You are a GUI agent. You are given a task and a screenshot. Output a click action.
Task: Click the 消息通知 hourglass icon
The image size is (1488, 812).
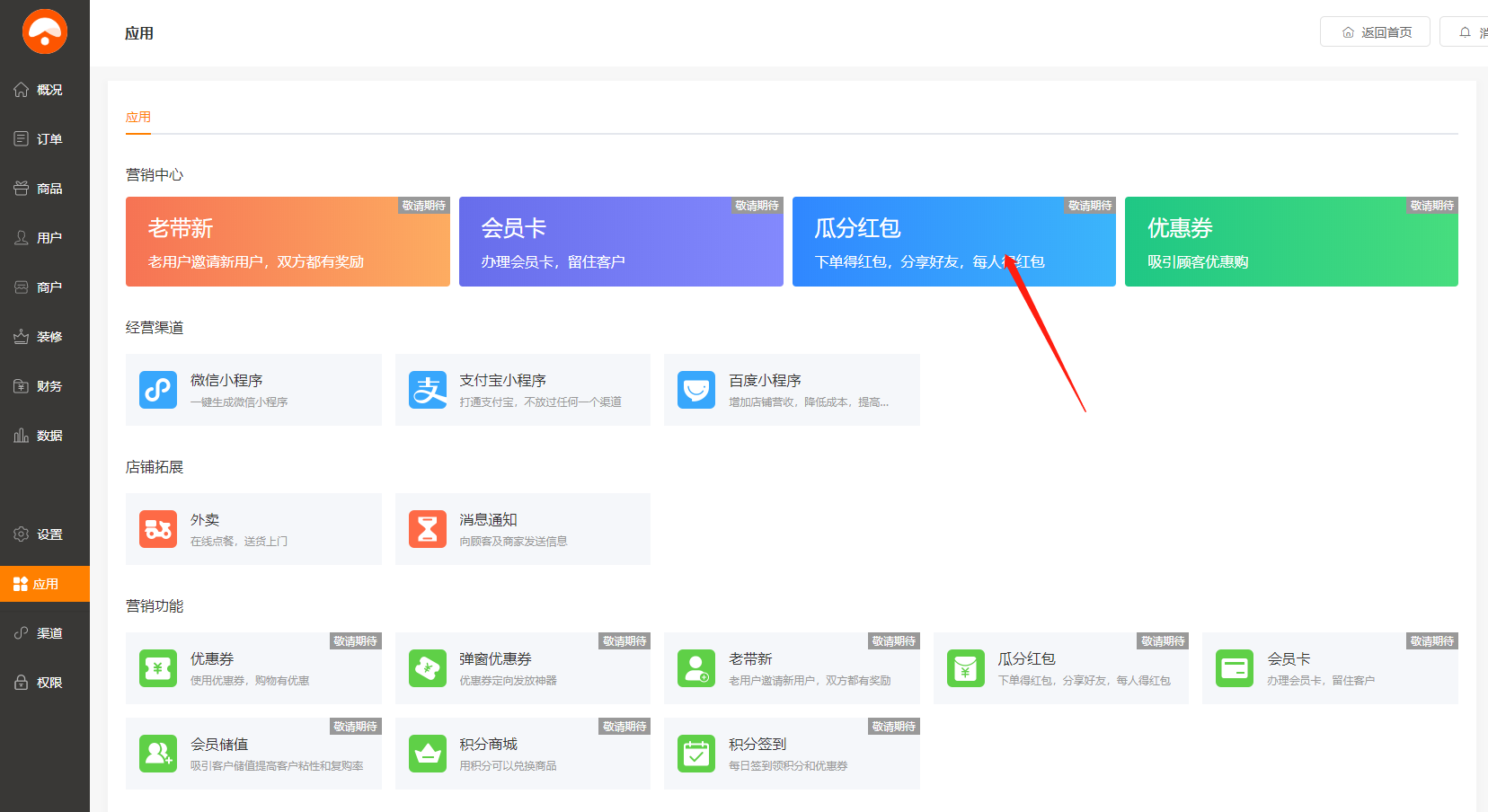(428, 529)
